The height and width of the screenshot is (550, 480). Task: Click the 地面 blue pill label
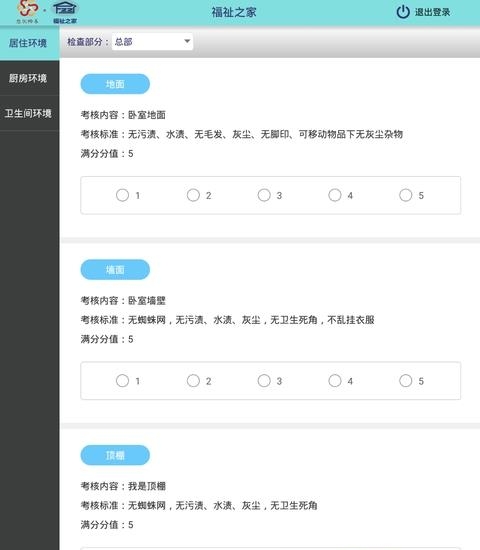pyautogui.click(x=115, y=84)
